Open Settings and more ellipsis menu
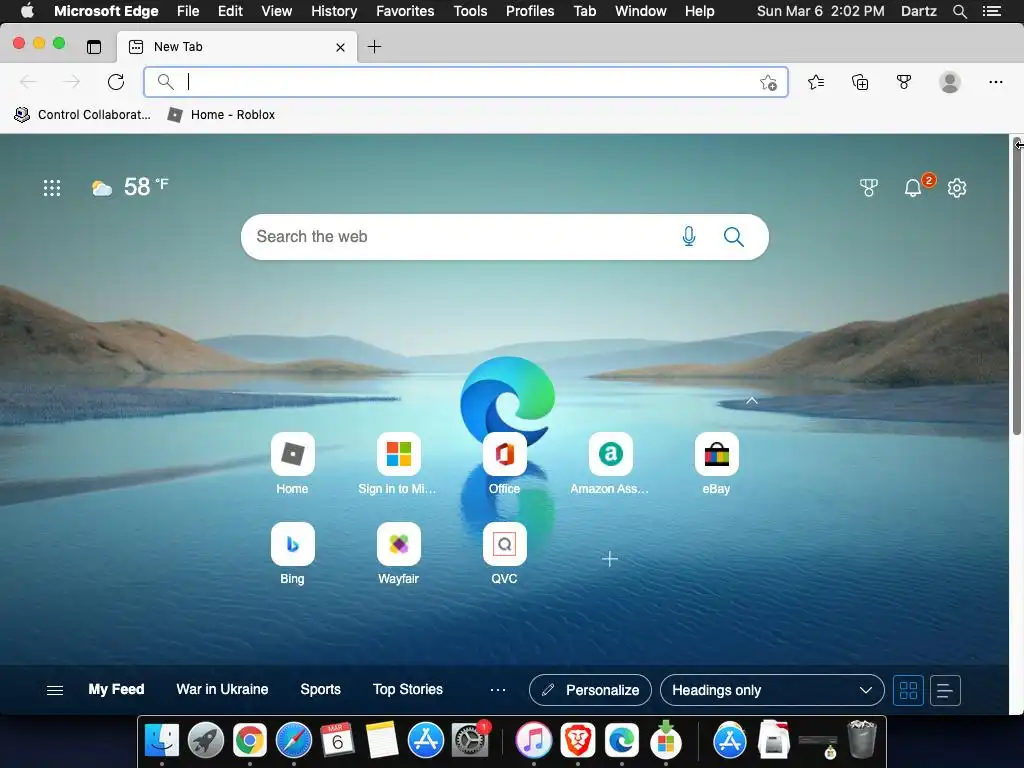Image resolution: width=1024 pixels, height=768 pixels. click(x=995, y=82)
